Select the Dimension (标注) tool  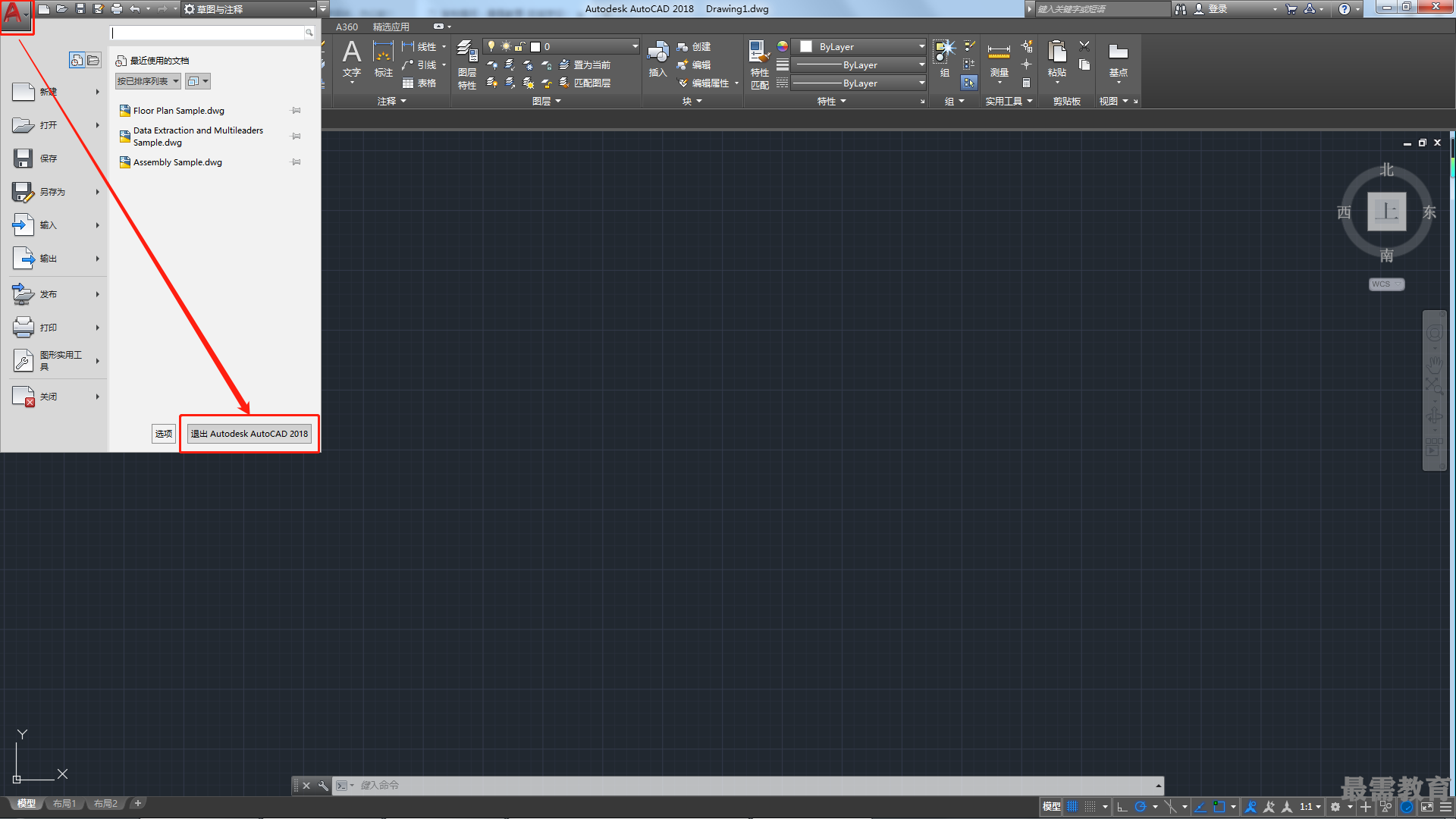click(383, 60)
